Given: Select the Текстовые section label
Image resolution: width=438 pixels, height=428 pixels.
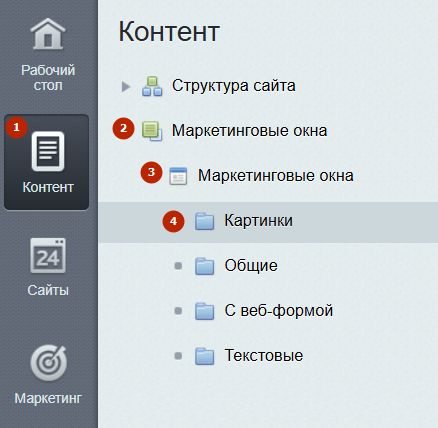Looking at the screenshot, I should pos(264,355).
